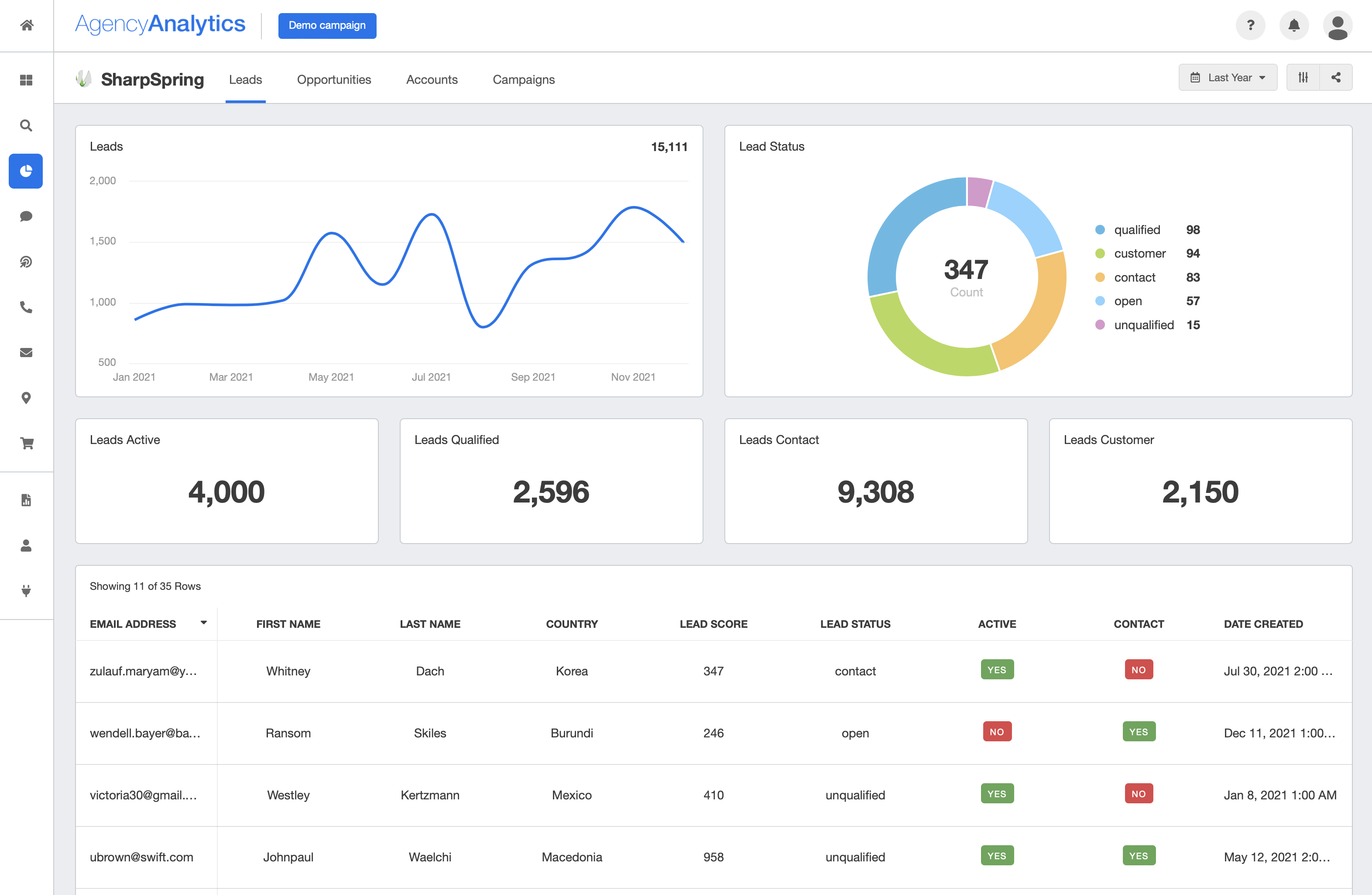
Task: Open the phone call tracking icon
Action: point(26,307)
